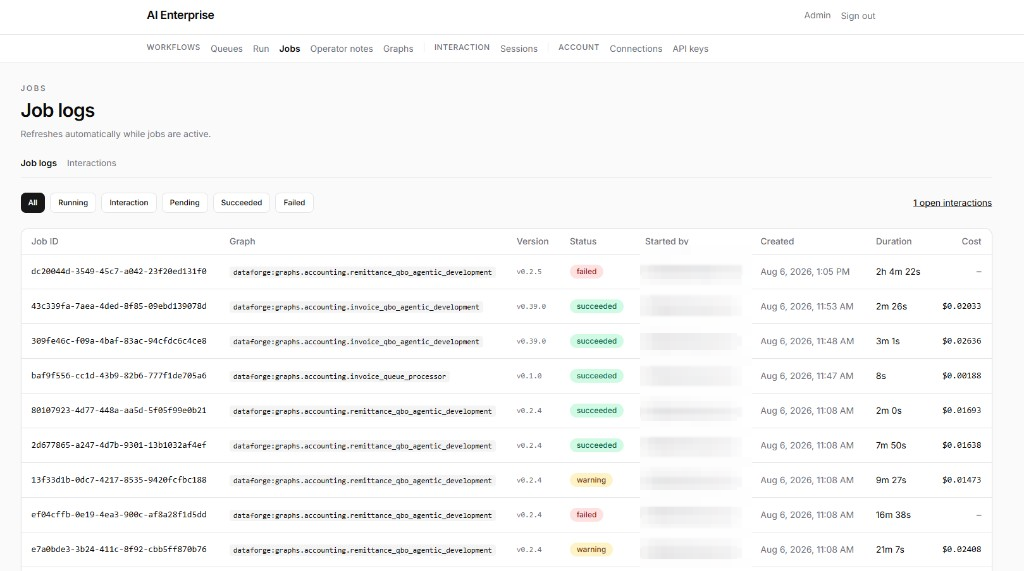Filter jobs by Failed
Image resolution: width=1024 pixels, height=571 pixels.
[x=295, y=203]
